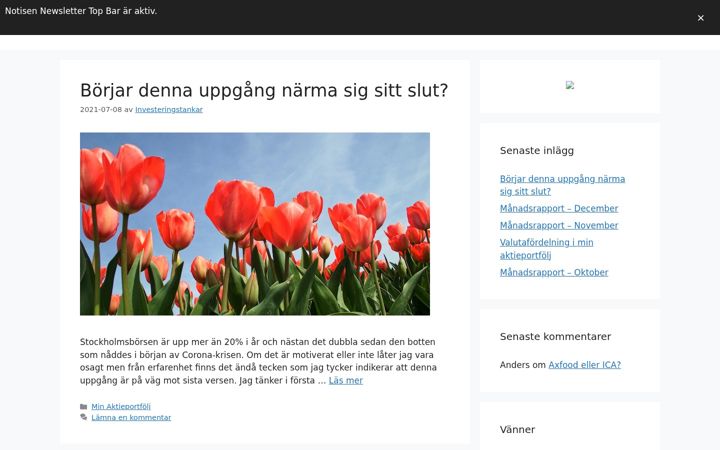
Task: Click the broken sidebar image
Action: click(x=570, y=85)
